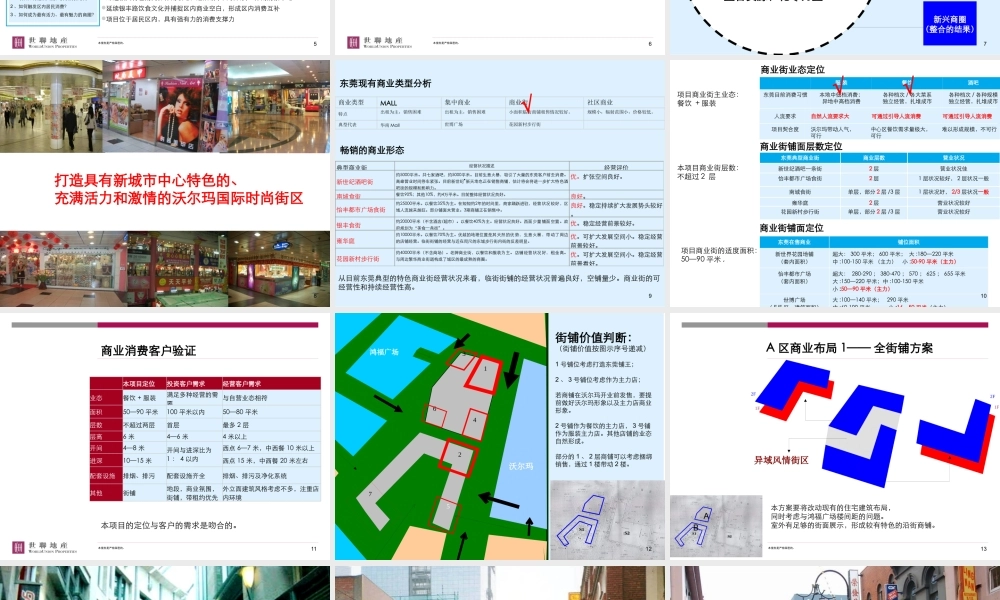Viewport: 1000px width, 600px height.
Task: Click the text 本项目商业街层数 不超过2层
Action: (708, 172)
